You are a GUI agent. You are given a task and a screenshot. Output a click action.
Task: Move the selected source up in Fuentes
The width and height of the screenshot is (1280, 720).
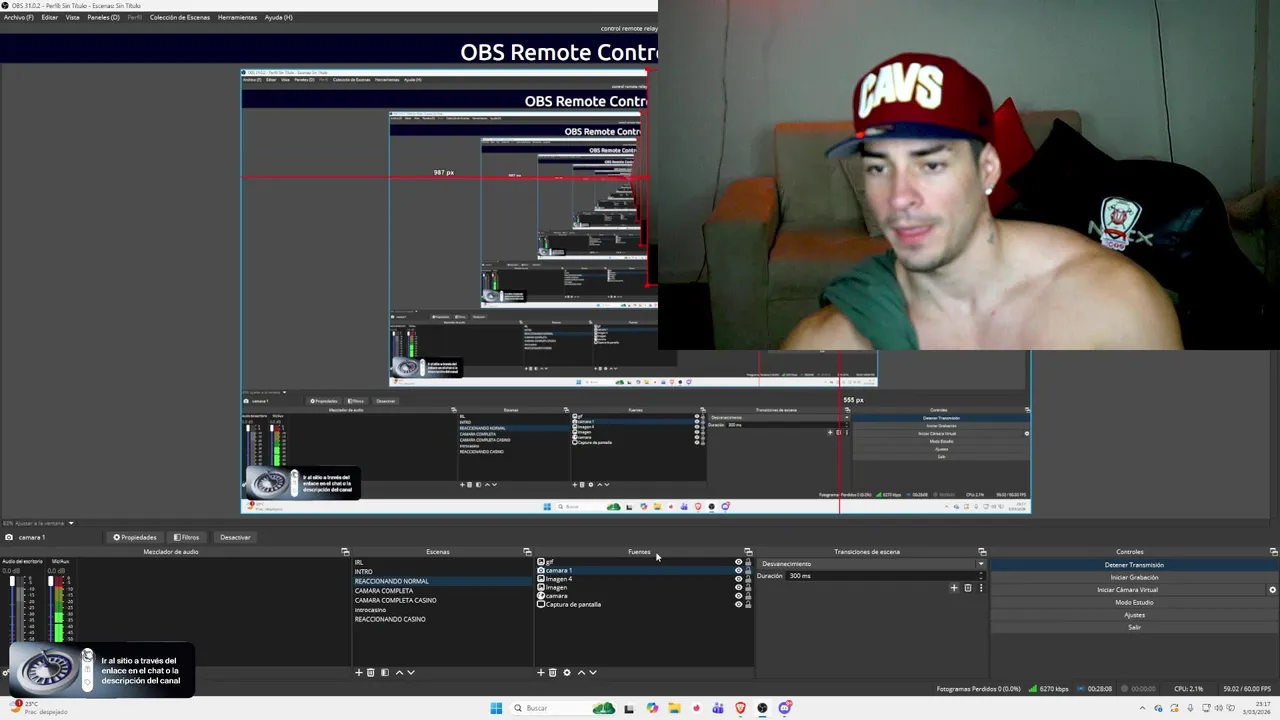pyautogui.click(x=581, y=672)
